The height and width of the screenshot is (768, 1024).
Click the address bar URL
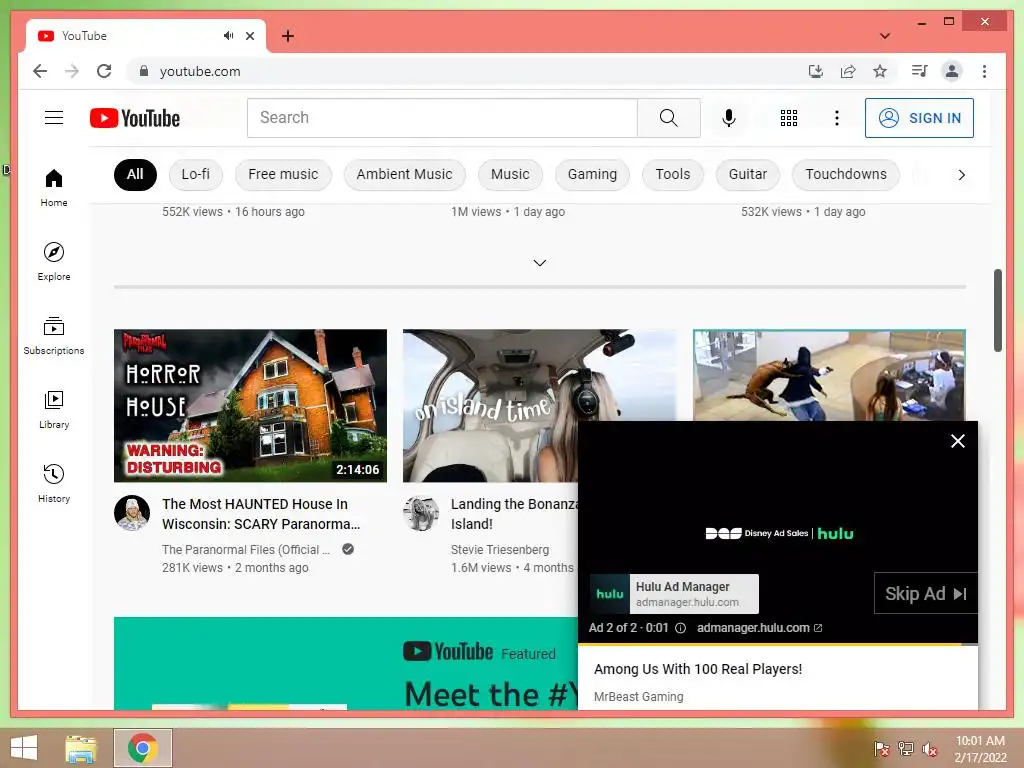click(x=200, y=71)
